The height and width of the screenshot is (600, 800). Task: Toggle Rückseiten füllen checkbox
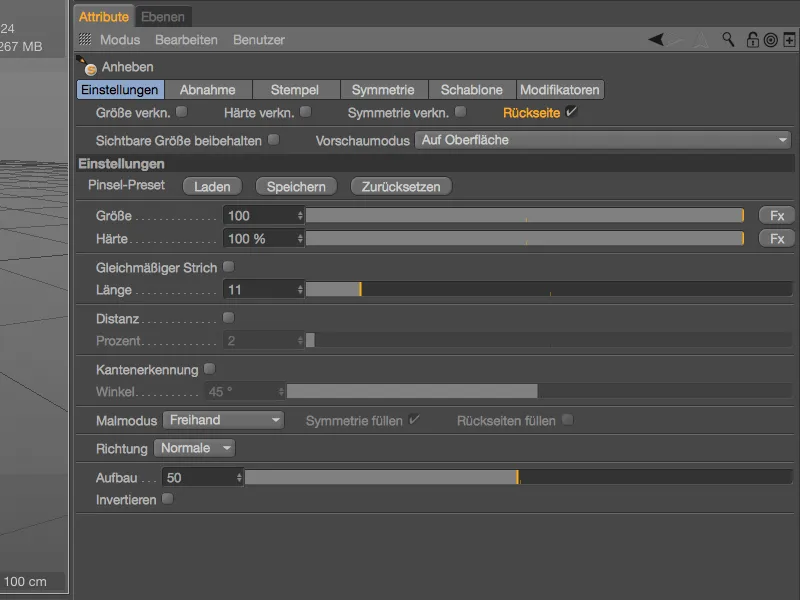coord(567,420)
